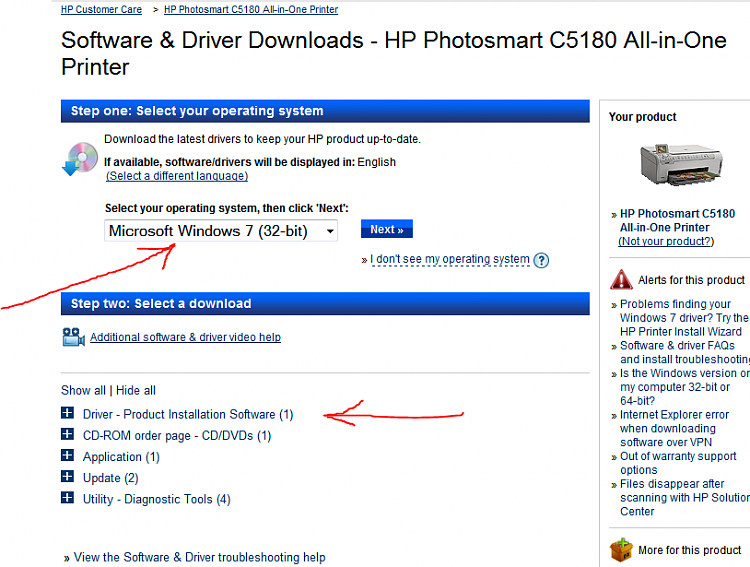Click the More for this product box icon
This screenshot has width=750, height=567.
621,550
